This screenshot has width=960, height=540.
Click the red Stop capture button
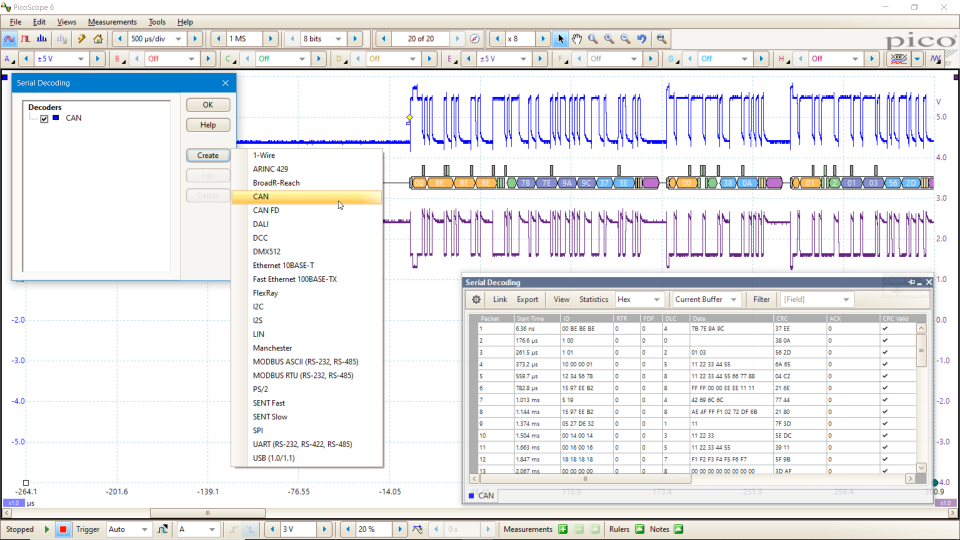pos(63,529)
